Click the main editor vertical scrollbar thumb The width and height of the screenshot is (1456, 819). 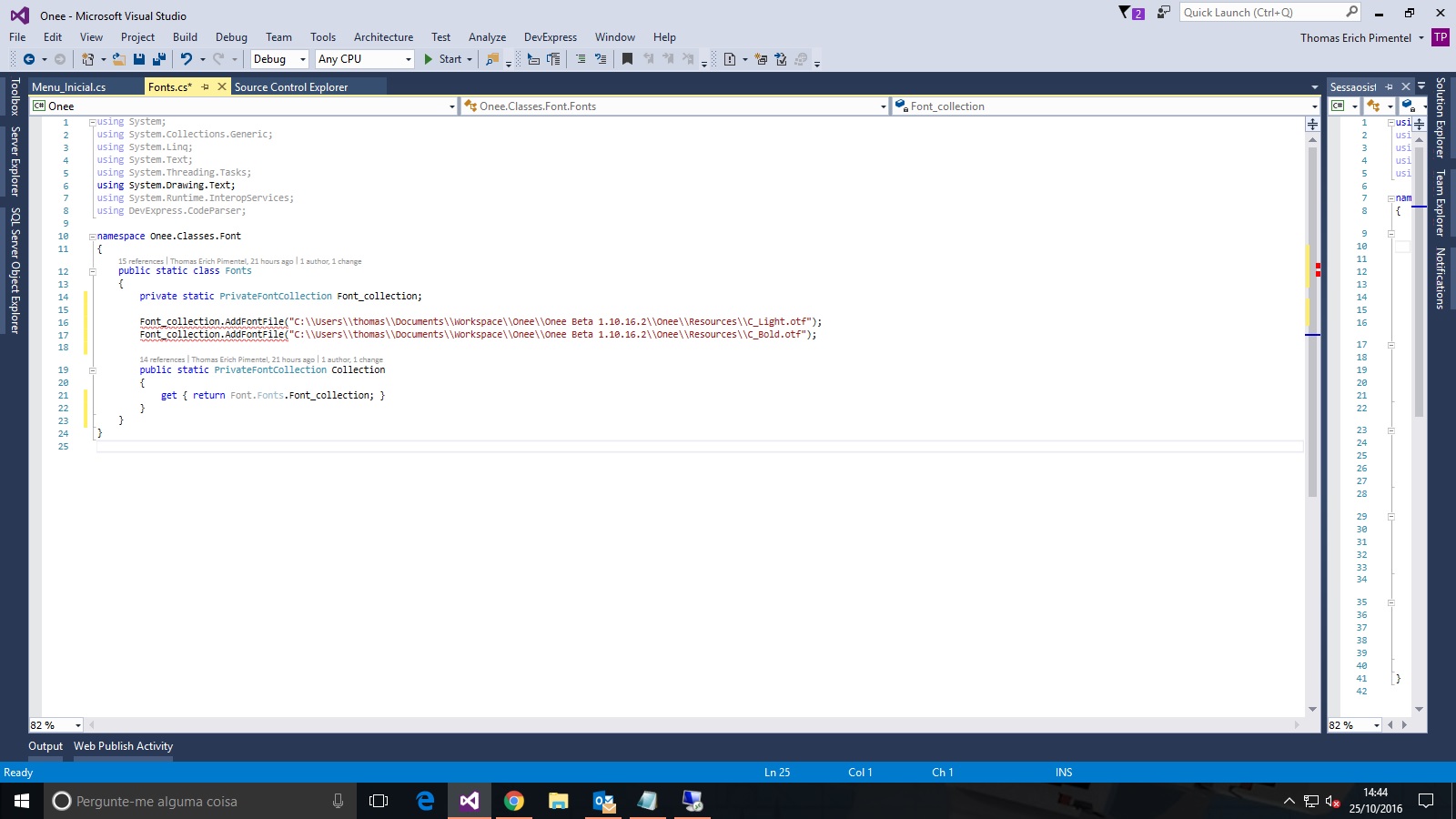[x=1312, y=321]
